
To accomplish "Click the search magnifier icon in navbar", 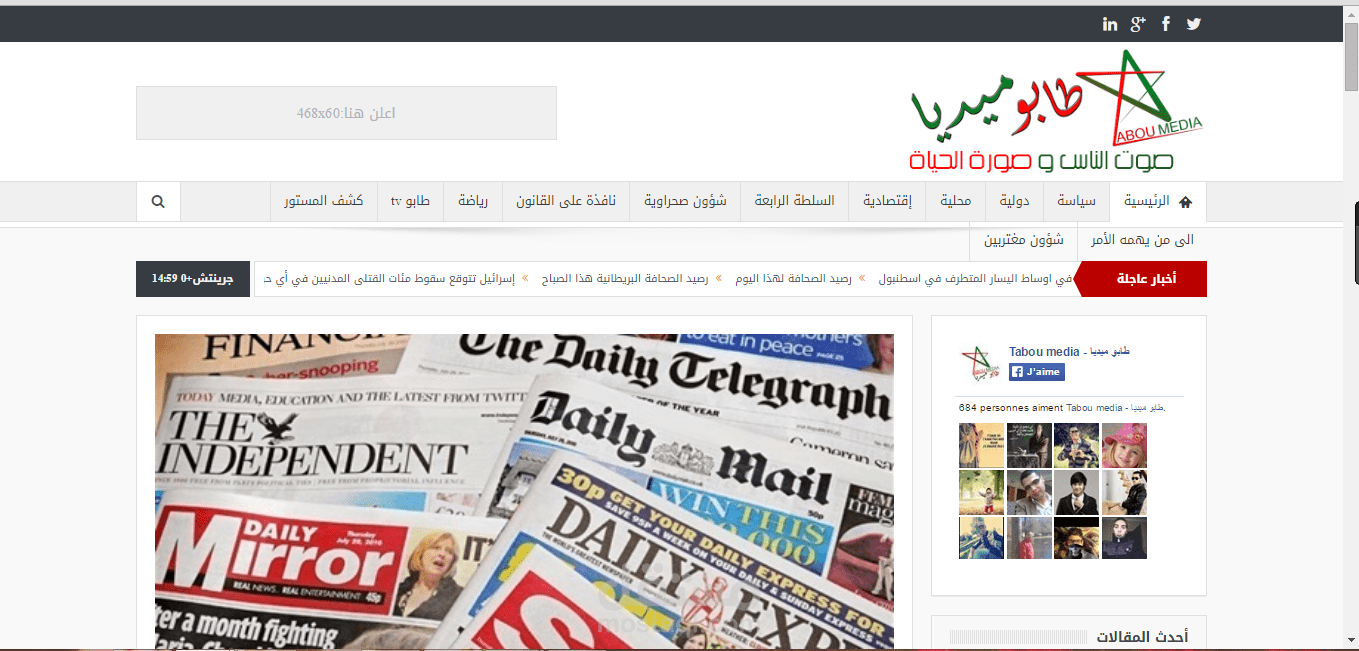I will (158, 202).
